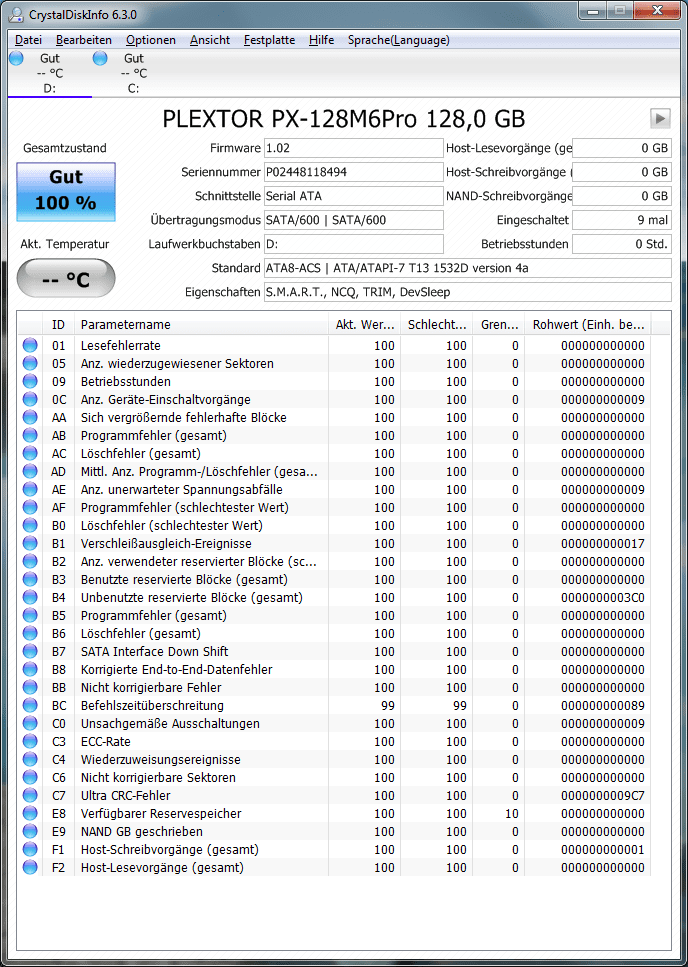
Task: Click the Übertragungsmodus field SATA/600
Action: [354, 220]
